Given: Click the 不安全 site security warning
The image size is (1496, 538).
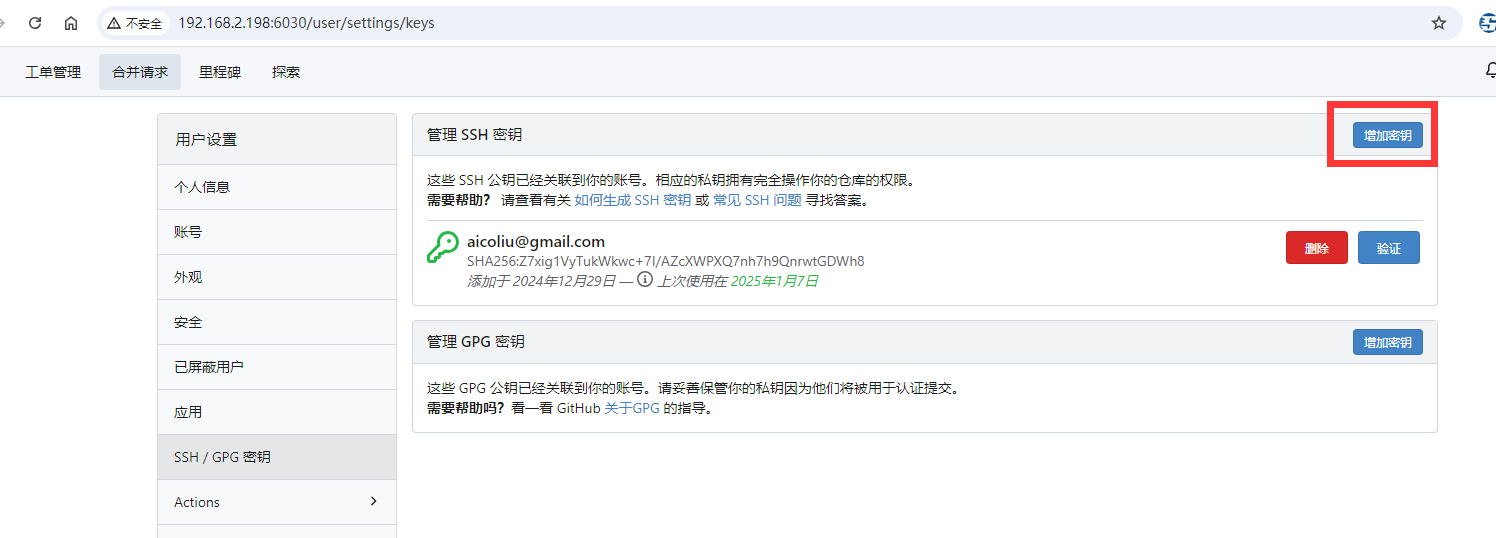Looking at the screenshot, I should tap(135, 23).
